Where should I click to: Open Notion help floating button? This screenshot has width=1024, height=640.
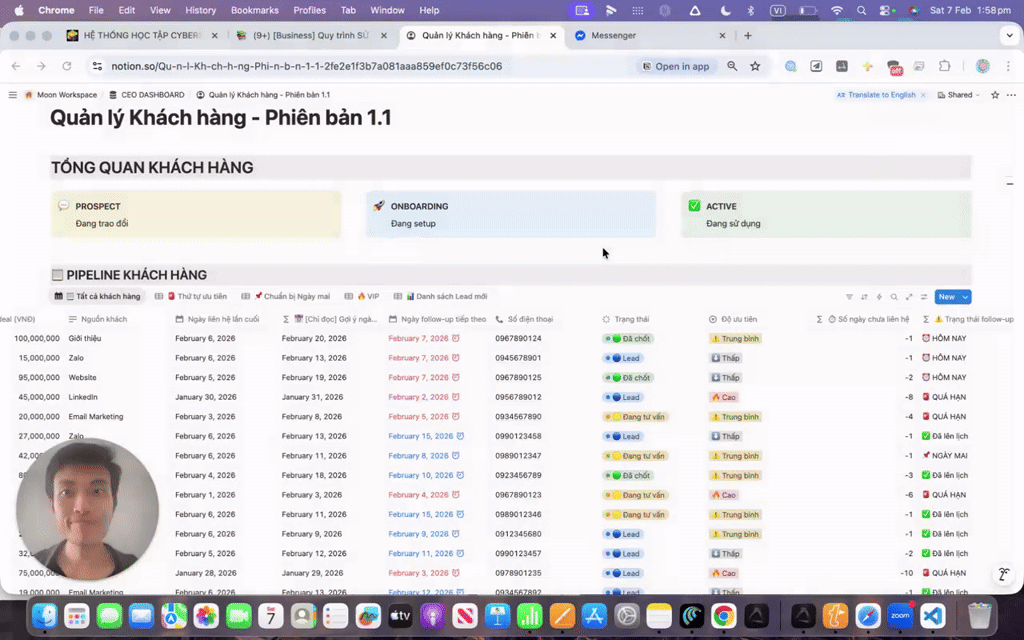tap(1004, 575)
